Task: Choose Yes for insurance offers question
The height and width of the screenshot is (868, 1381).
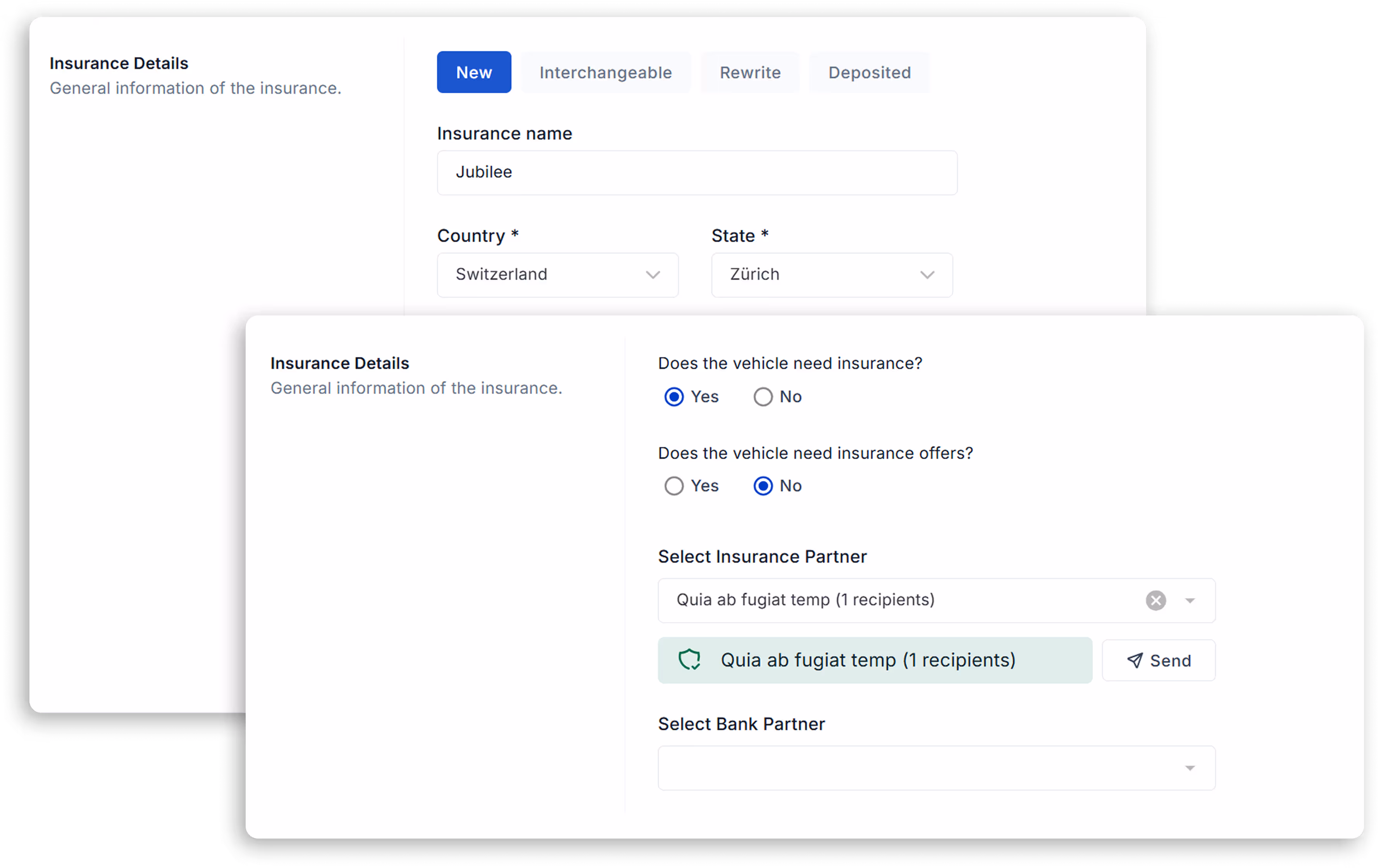Action: [x=674, y=486]
